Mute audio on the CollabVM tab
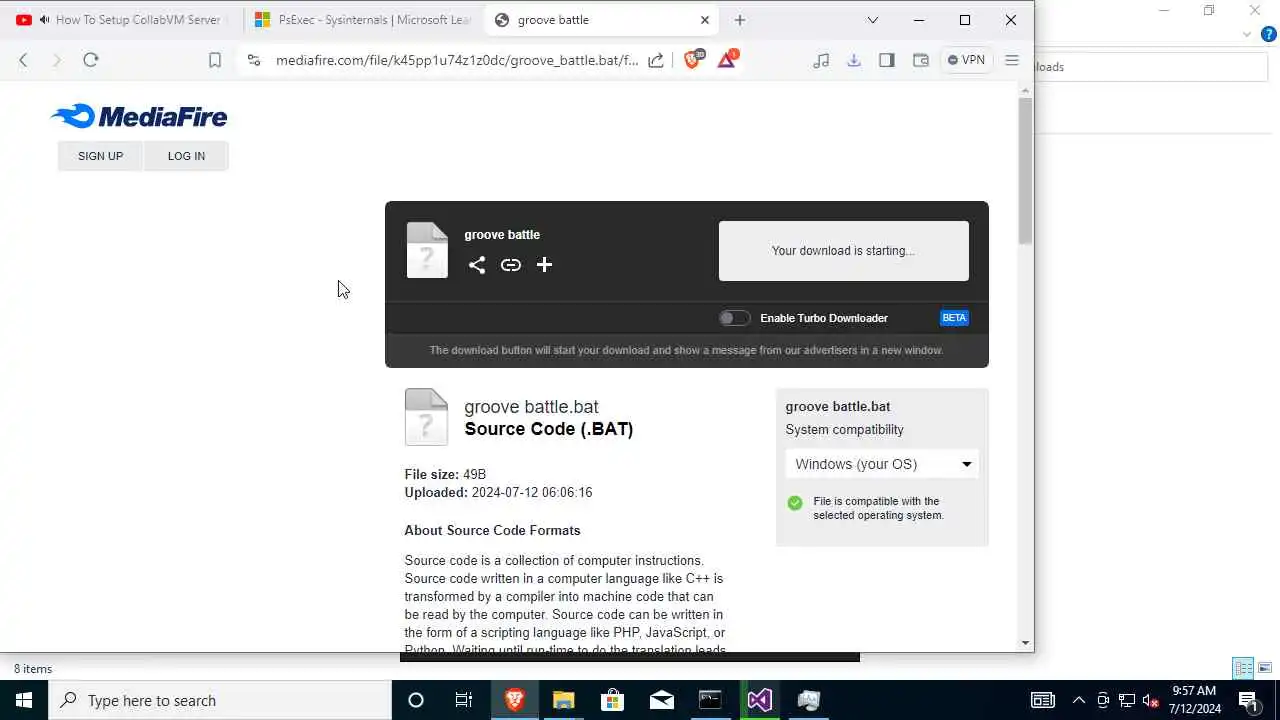Screen dimensions: 1280x720 point(45,20)
